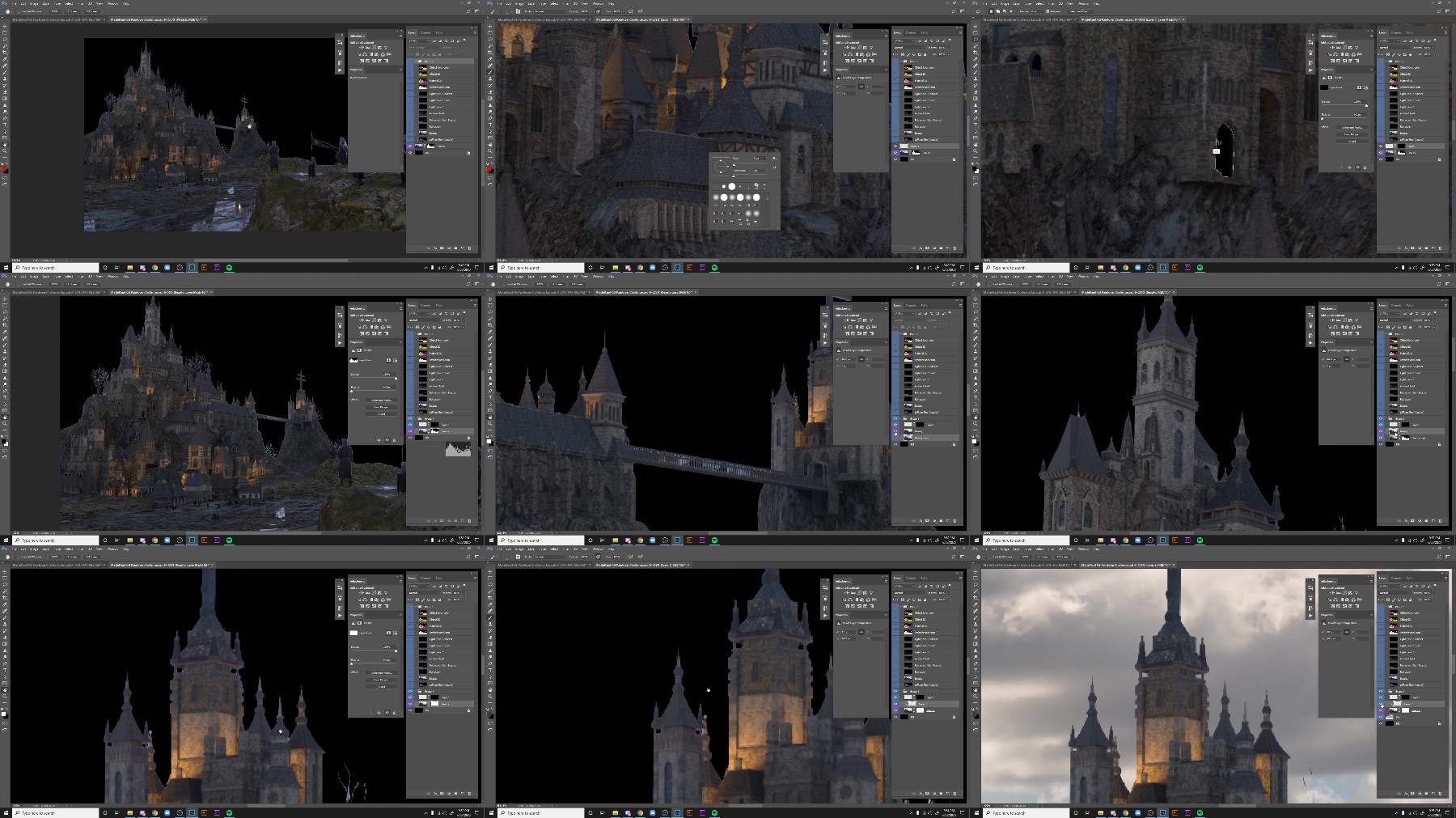Pick the largest hard round brush preset thumbnail
The width and height of the screenshot is (1456, 818).
point(732,186)
